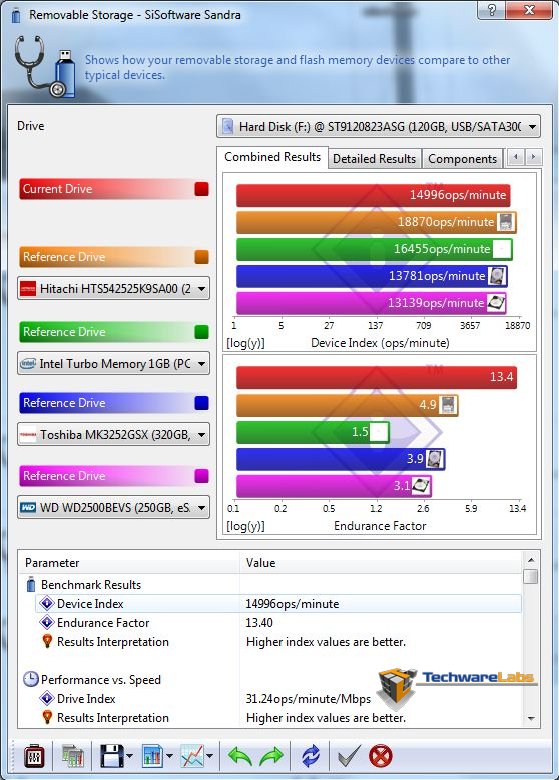Click the checkmark OK icon
Image resolution: width=559 pixels, height=780 pixels.
(x=349, y=756)
